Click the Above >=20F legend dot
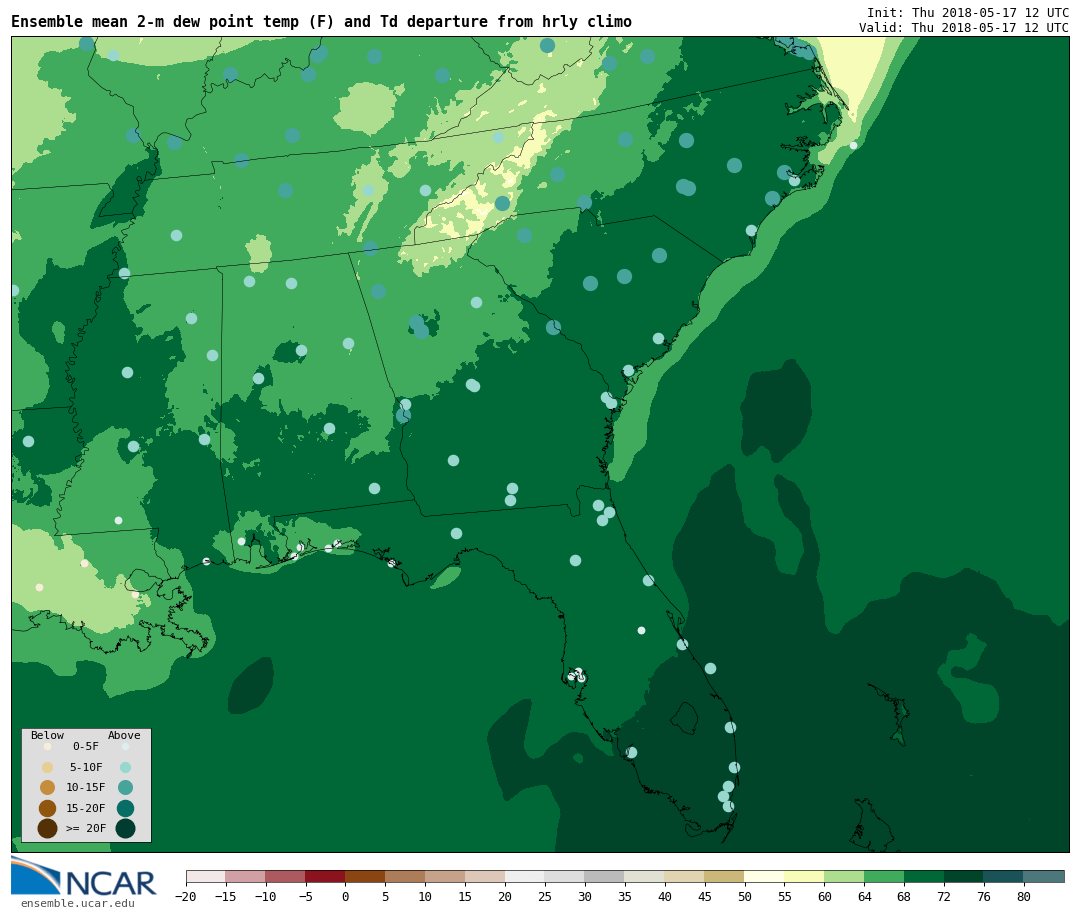This screenshot has width=1080, height=915. tap(125, 828)
